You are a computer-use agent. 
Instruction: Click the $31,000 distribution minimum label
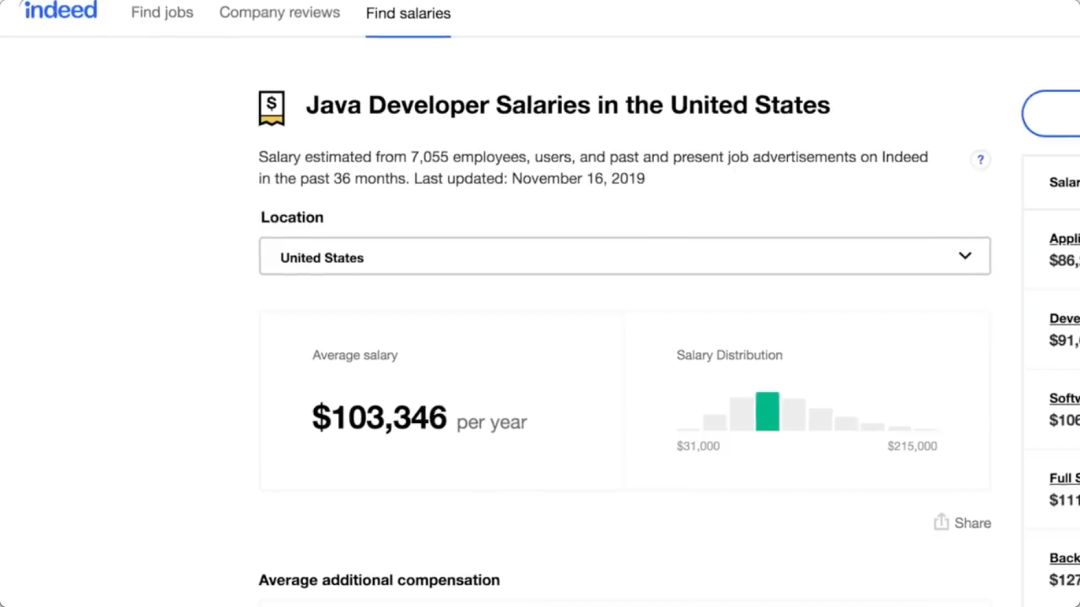coord(698,446)
